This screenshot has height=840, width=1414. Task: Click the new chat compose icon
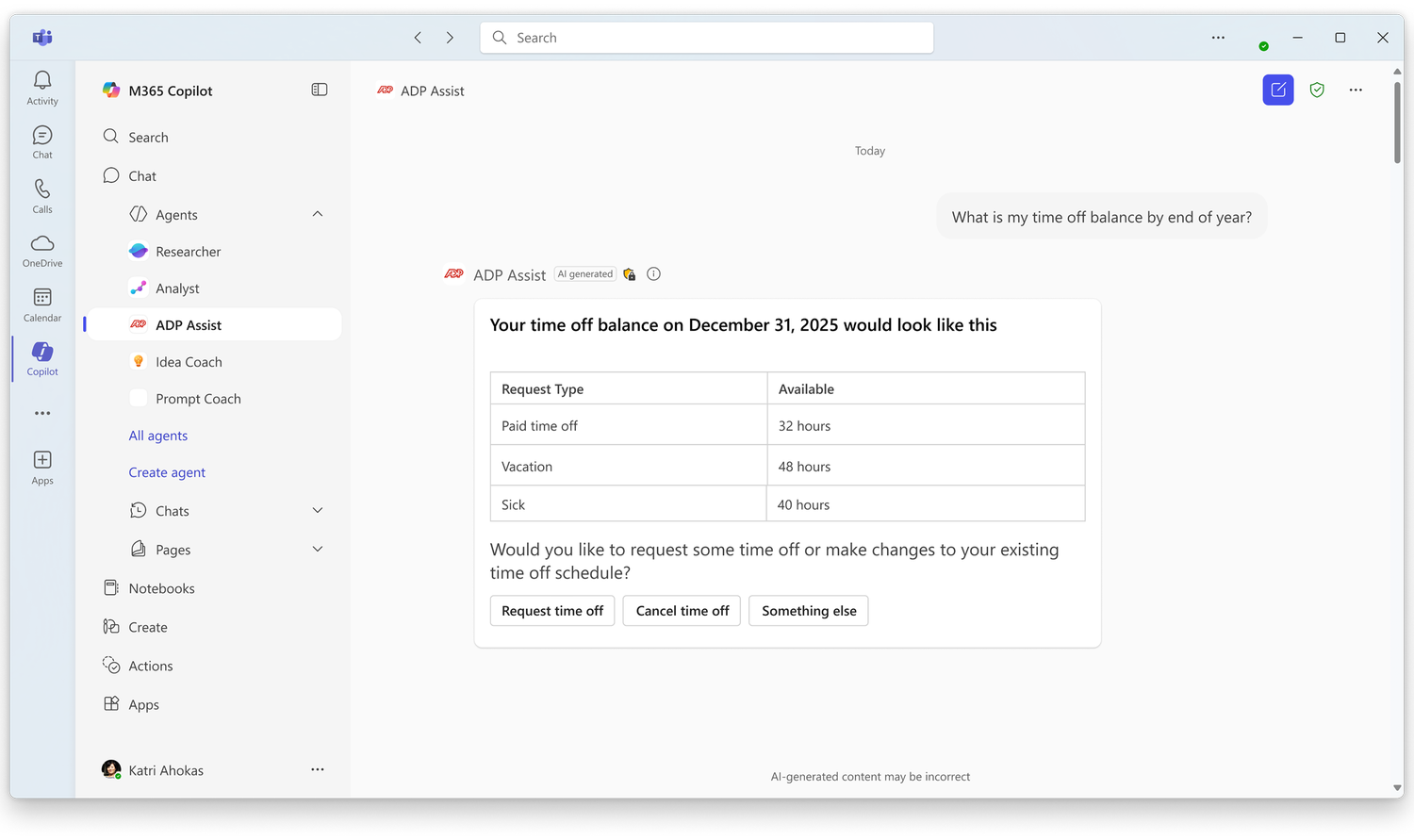(x=1277, y=91)
